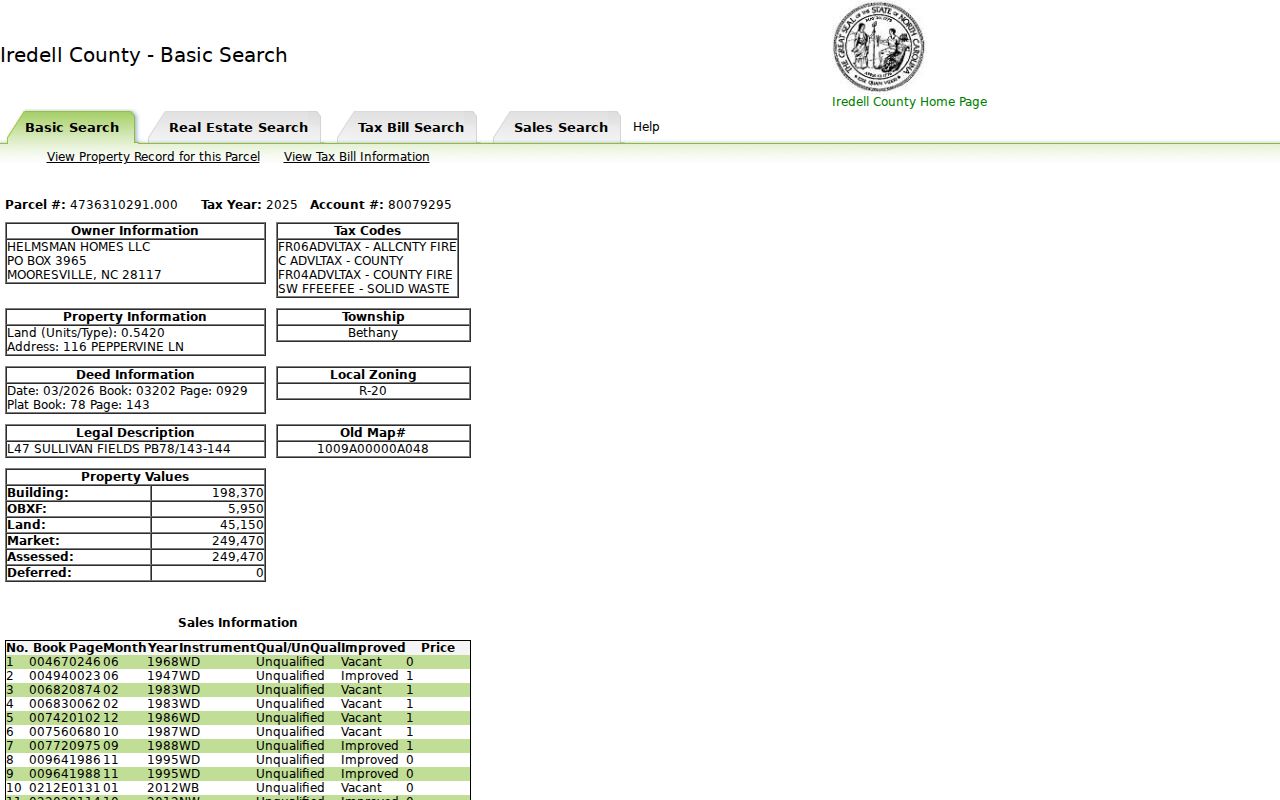
Task: Click the North Carolina state seal image
Action: [878, 46]
